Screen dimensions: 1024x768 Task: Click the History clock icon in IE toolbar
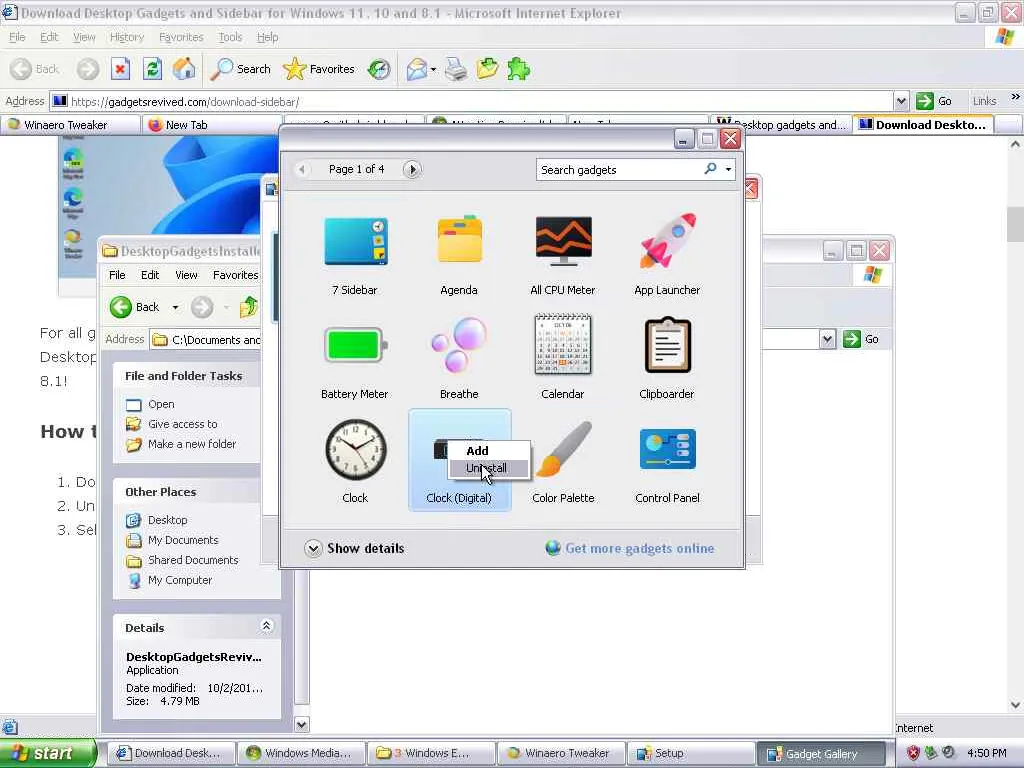(x=379, y=69)
